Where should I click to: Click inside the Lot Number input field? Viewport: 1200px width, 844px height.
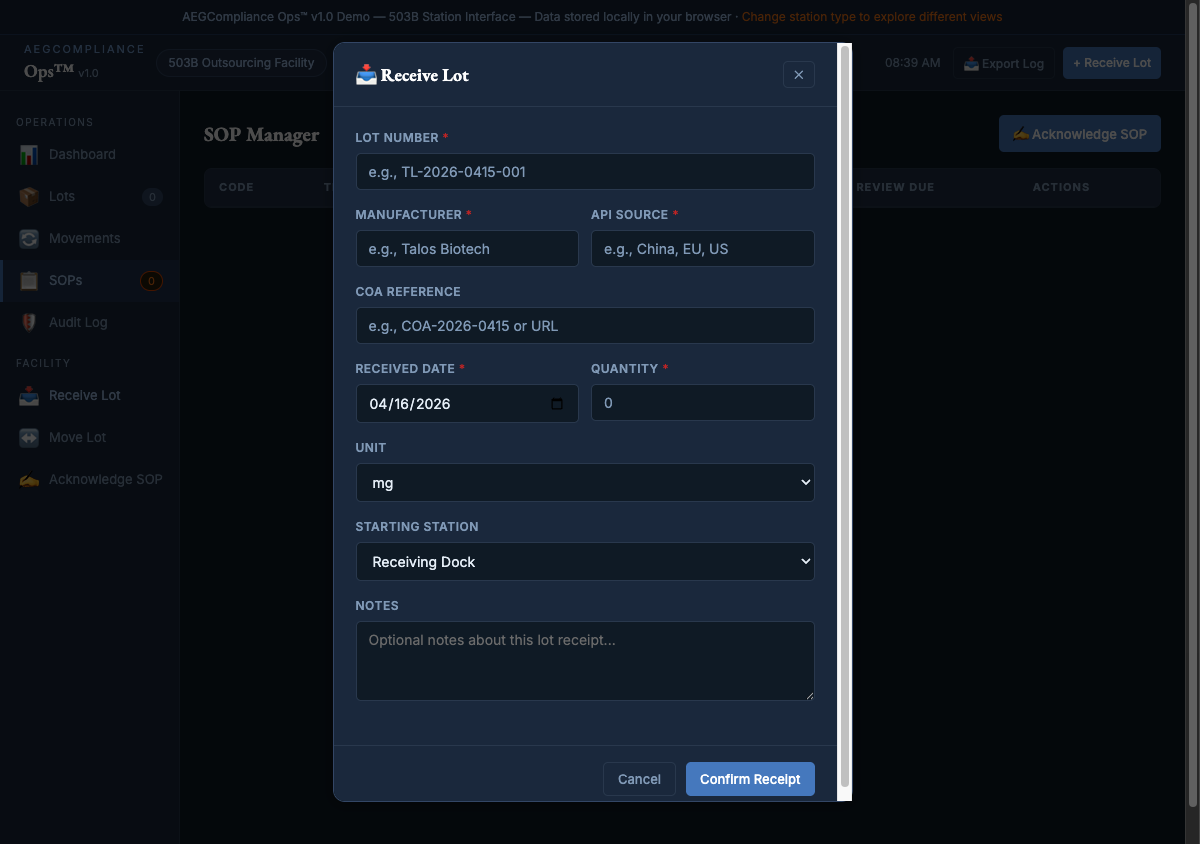point(585,171)
